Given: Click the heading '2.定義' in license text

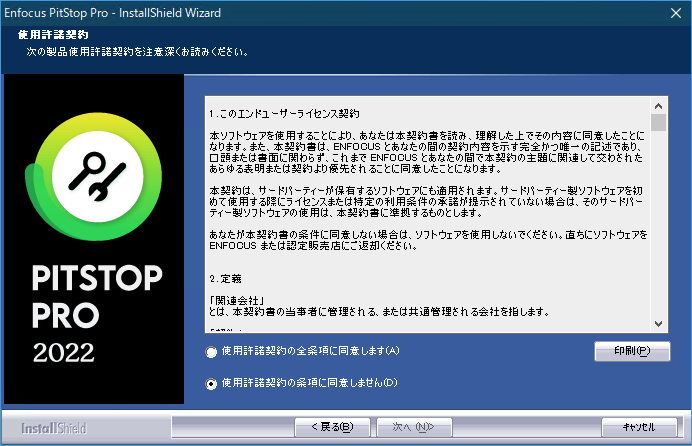Looking at the screenshot, I should coord(225,279).
